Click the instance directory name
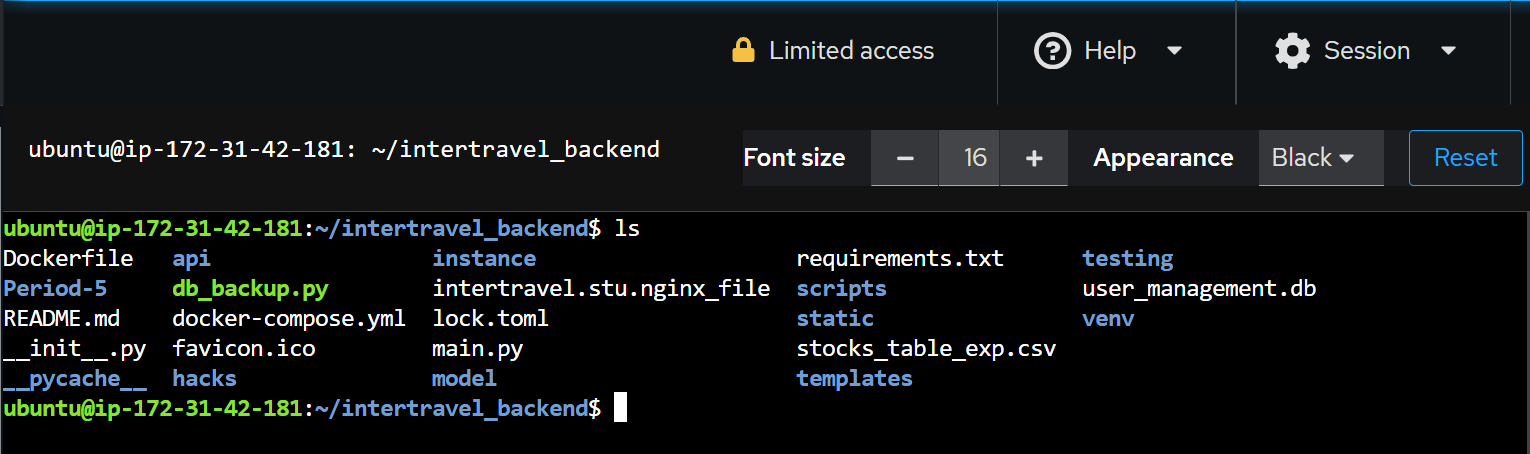This screenshot has height=454, width=1530. click(484, 259)
